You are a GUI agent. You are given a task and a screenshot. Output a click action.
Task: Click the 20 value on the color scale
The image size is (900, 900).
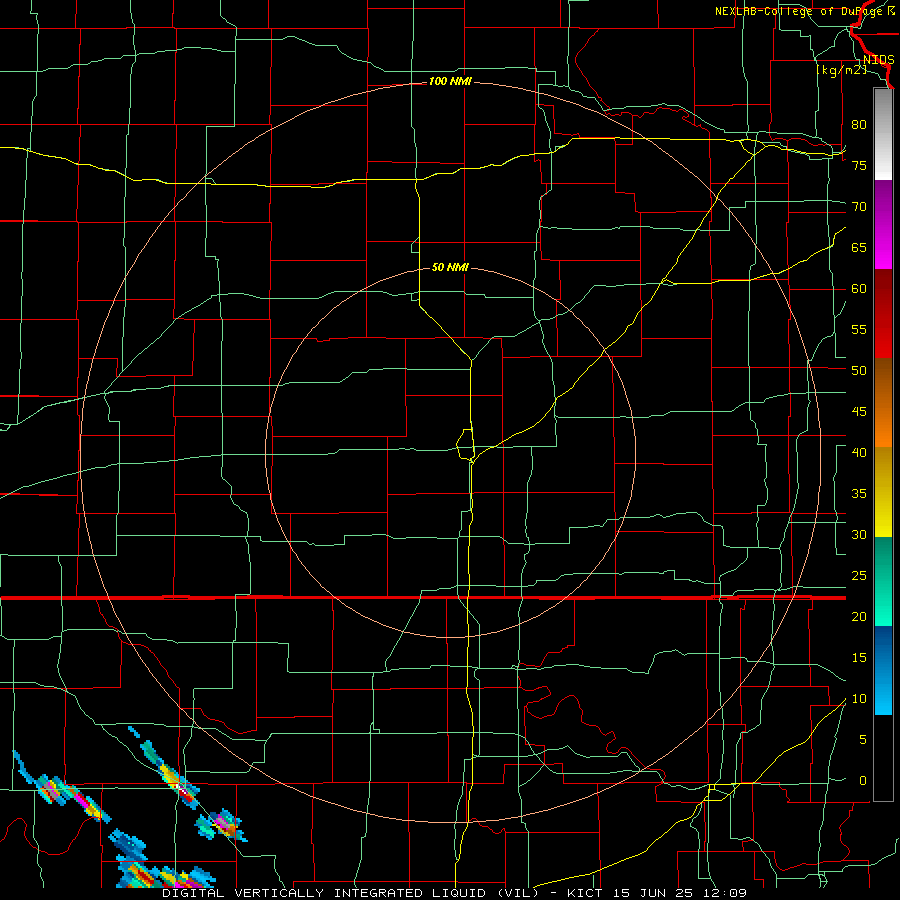pyautogui.click(x=859, y=616)
